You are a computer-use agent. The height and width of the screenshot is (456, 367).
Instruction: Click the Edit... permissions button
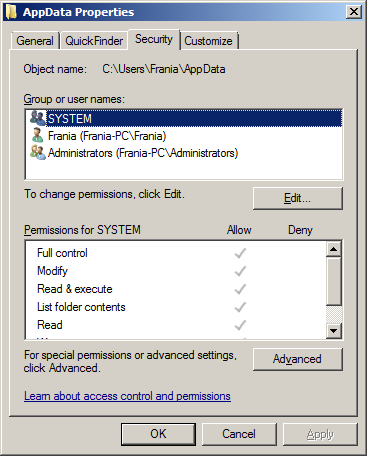point(298,198)
